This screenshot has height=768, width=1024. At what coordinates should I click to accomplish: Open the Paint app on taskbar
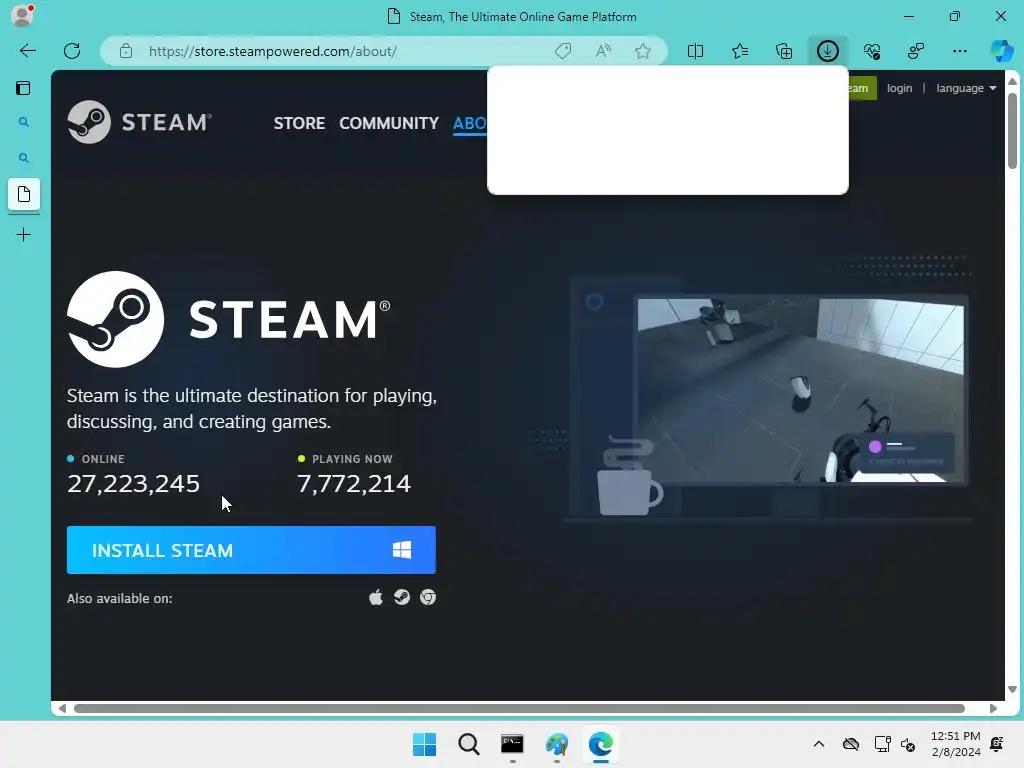(x=556, y=744)
